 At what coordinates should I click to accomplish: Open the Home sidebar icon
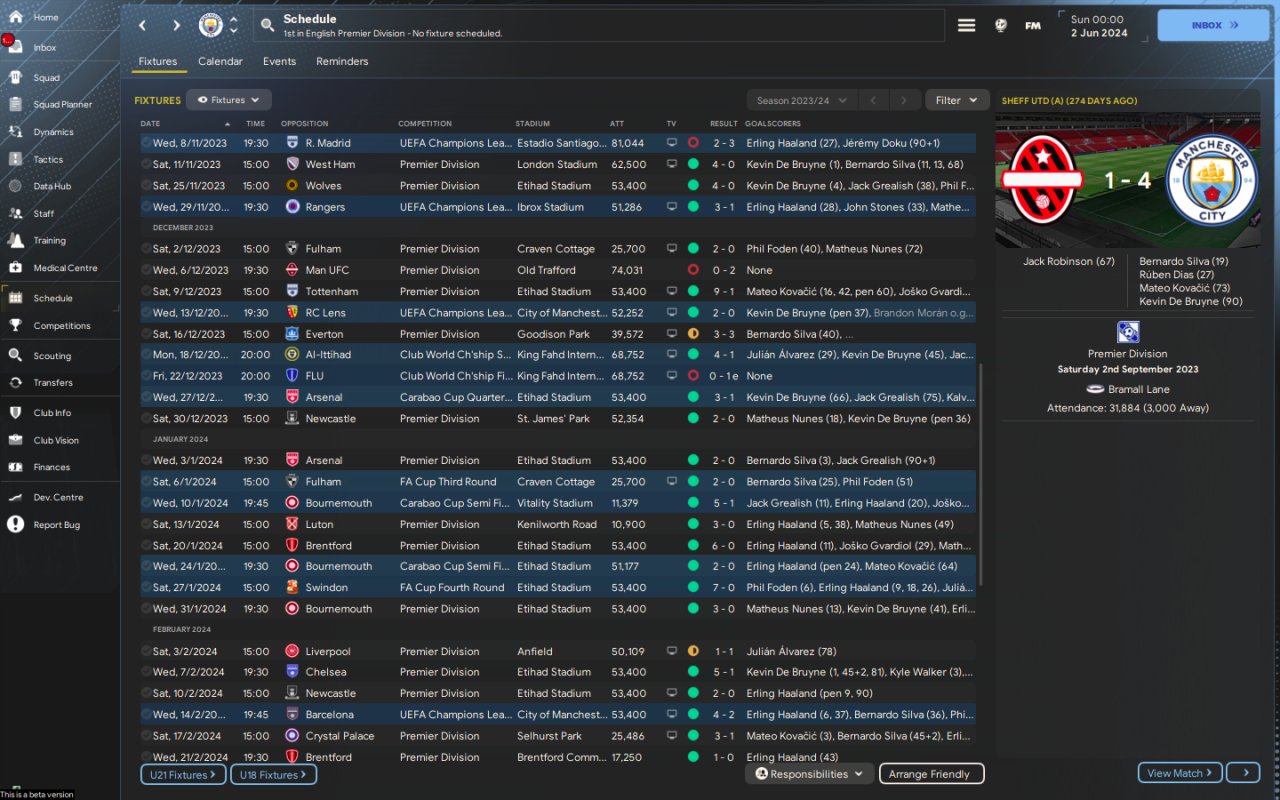[x=15, y=17]
